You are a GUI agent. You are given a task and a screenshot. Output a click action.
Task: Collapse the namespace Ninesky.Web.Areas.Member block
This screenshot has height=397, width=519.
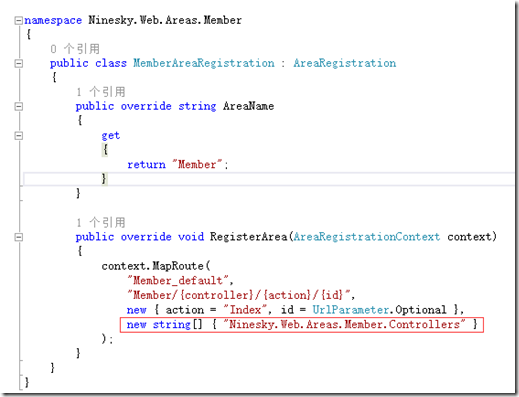(18, 21)
